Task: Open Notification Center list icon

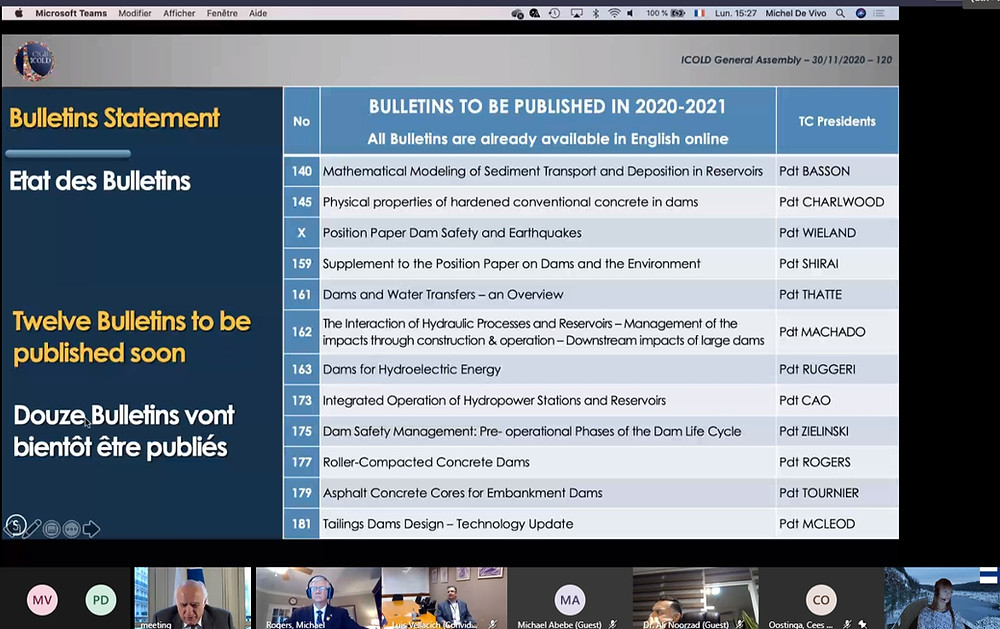Action: [879, 13]
